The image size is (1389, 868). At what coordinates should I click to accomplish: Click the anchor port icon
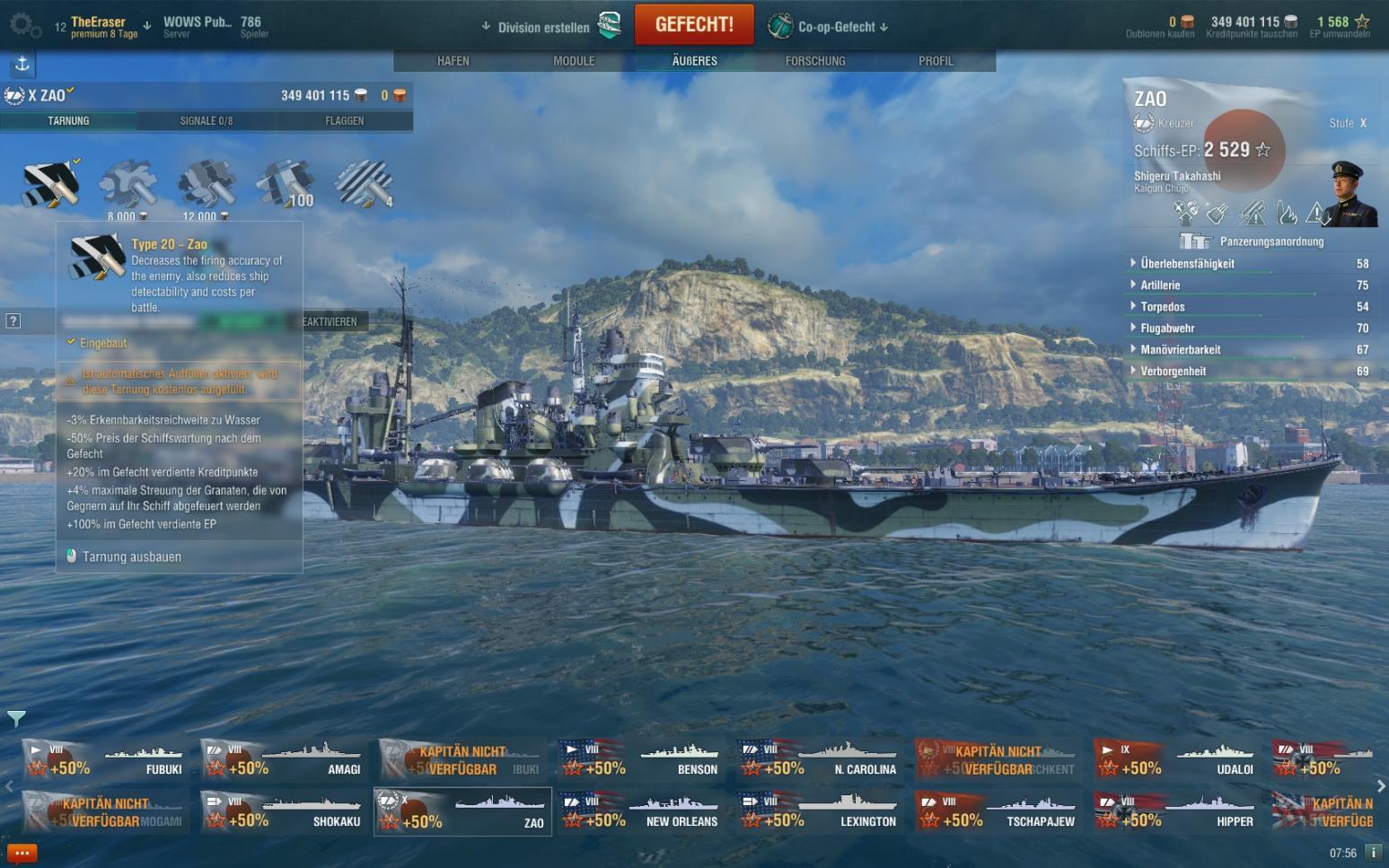click(22, 64)
